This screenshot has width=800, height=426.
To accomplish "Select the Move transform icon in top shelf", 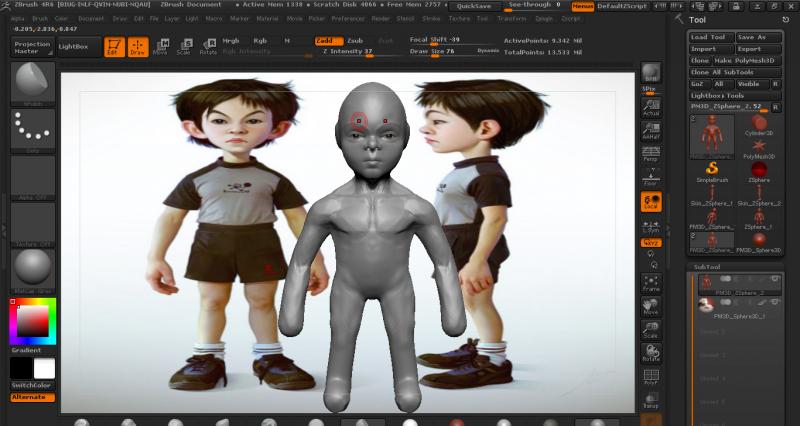I will [x=160, y=46].
